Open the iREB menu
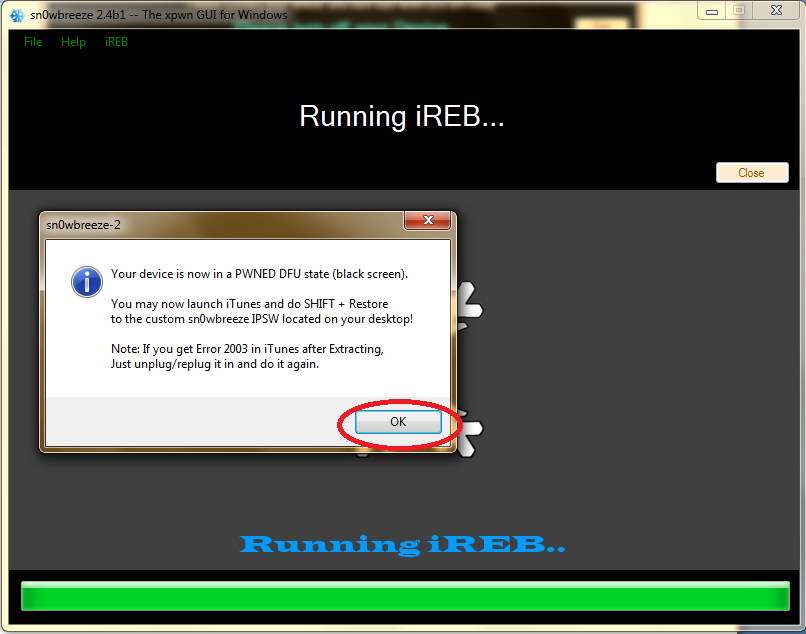Viewport: 806px width, 634px height. point(116,42)
